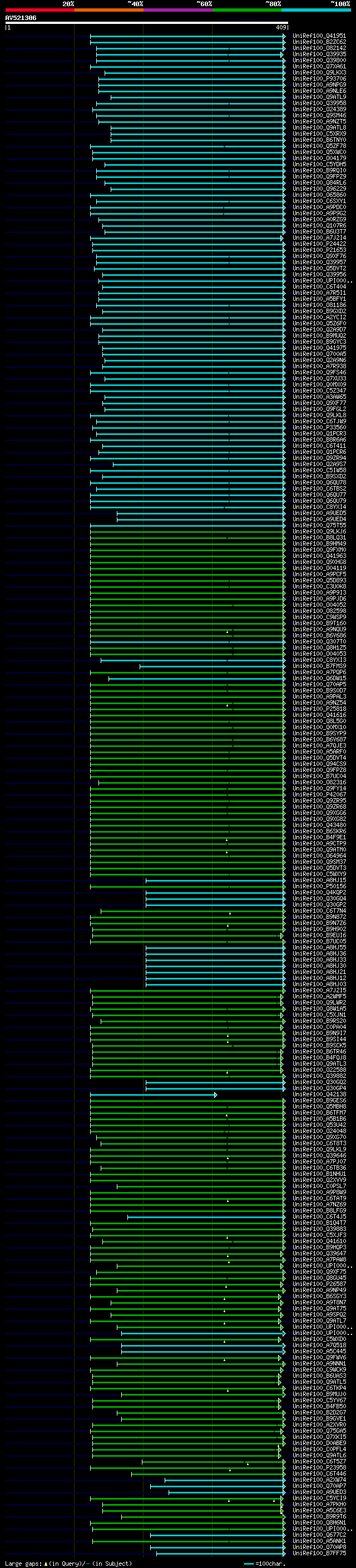Image resolution: width=356 pixels, height=1568 pixels.
Task: Click the purple ~60% identity legend segment
Action: (x=177, y=11)
